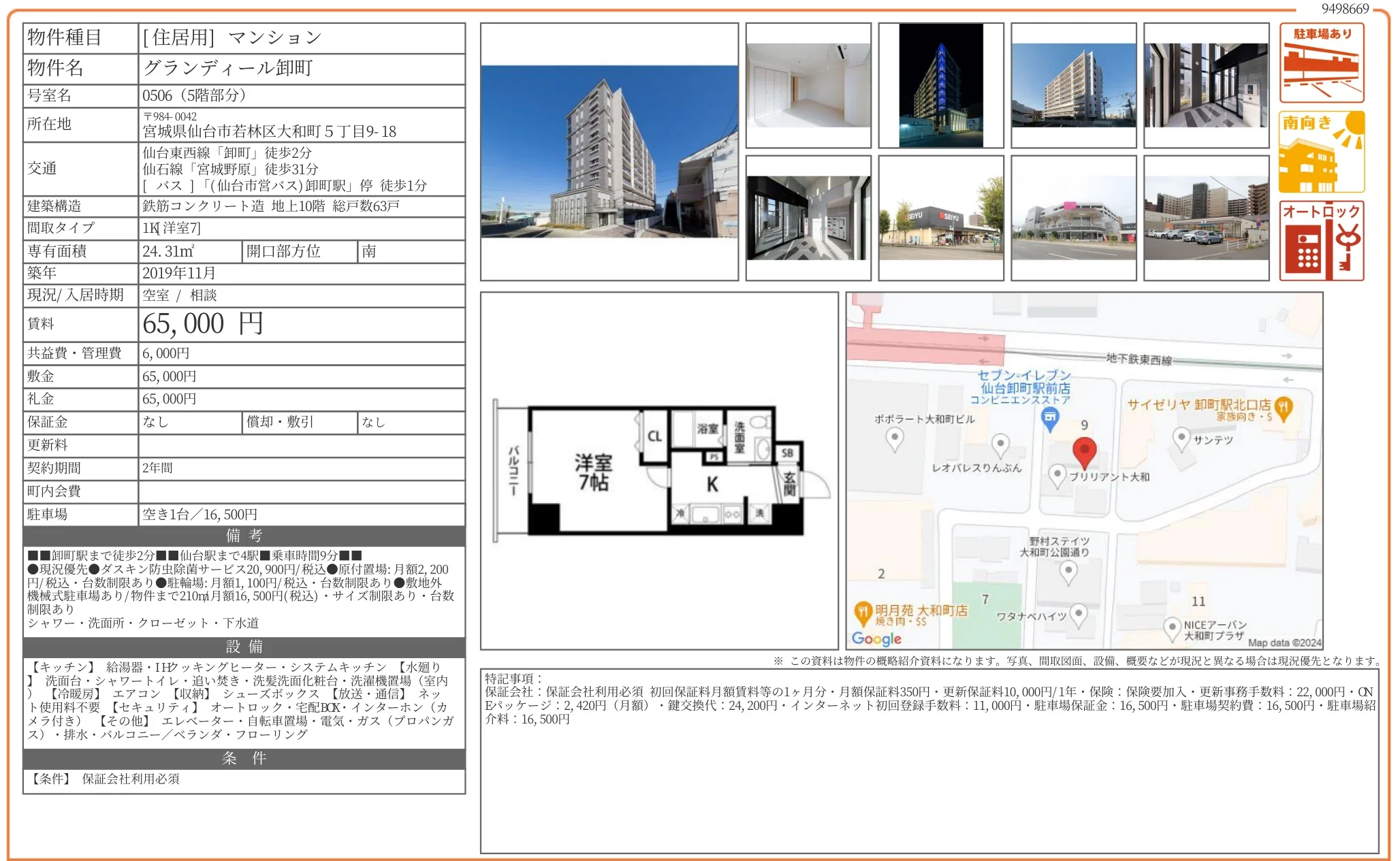The image size is (1400, 861).
Task: Click the サンテツ map pin
Action: [1181, 439]
